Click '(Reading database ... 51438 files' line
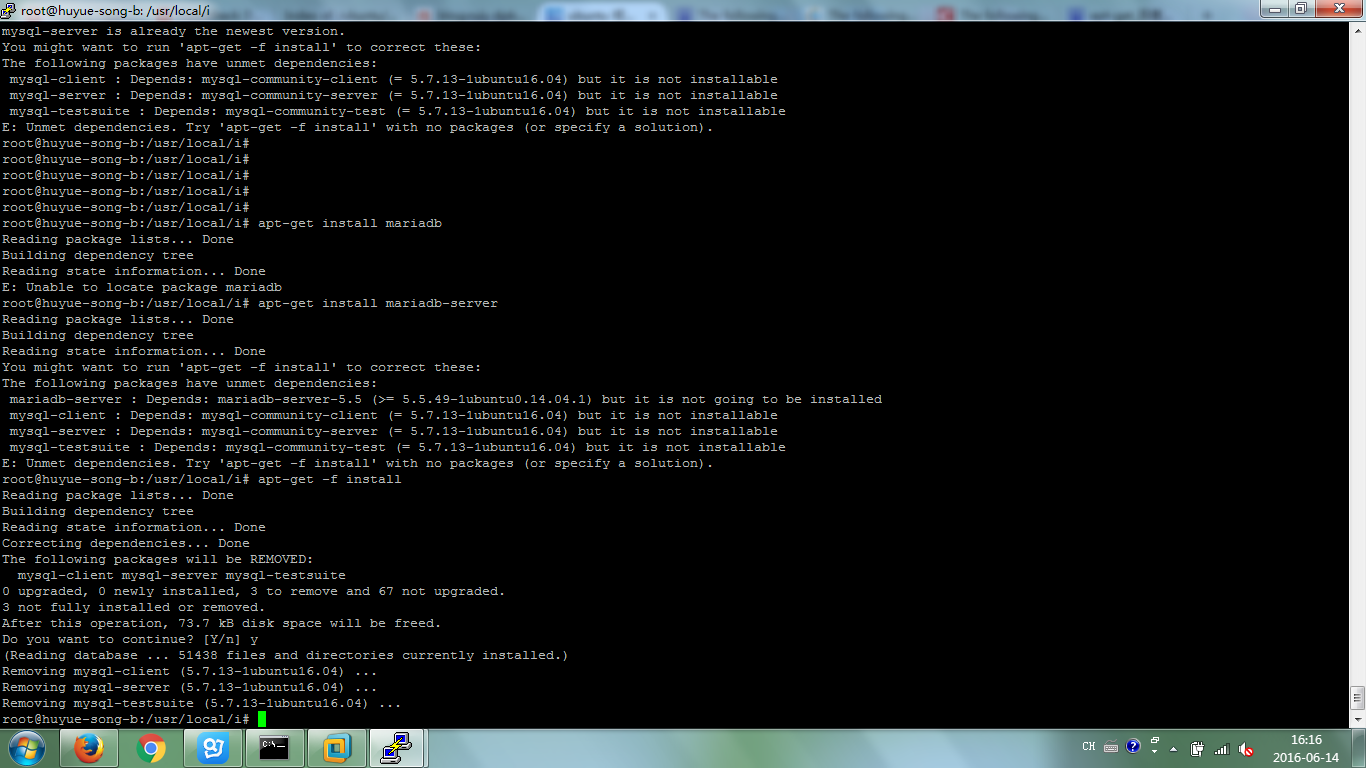This screenshot has height=768, width=1366. [286, 655]
